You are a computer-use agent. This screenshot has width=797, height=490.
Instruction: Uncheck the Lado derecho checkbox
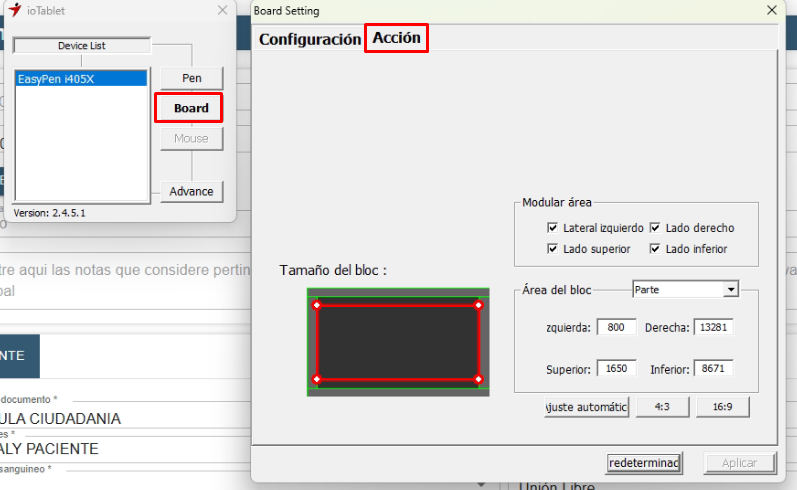pos(655,228)
